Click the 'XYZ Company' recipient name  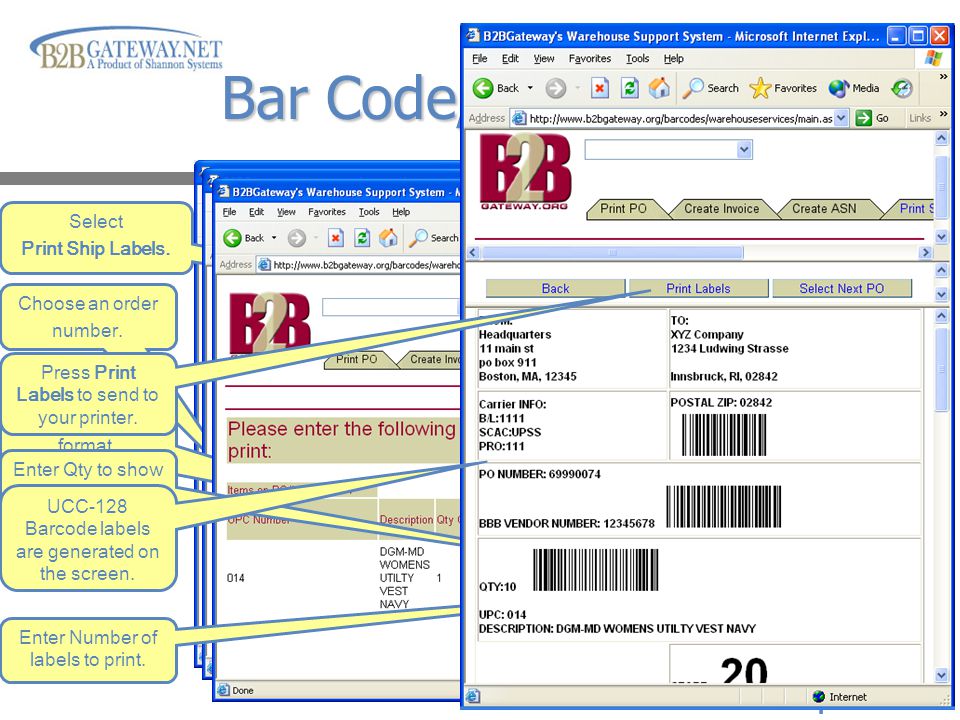pos(707,334)
